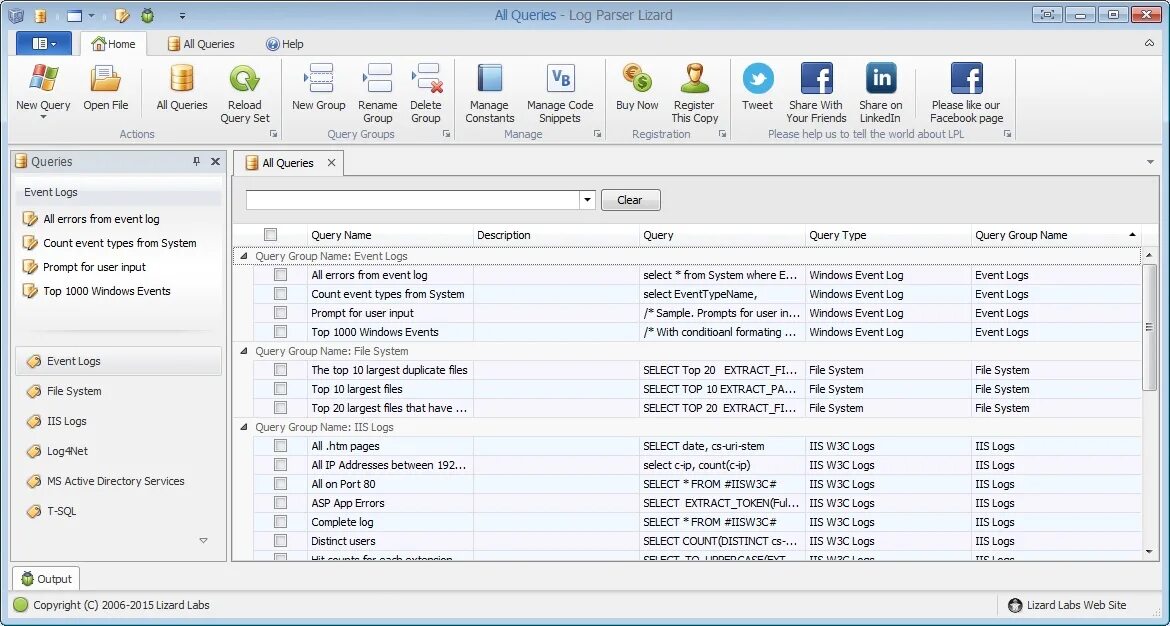Click Share With Your Friends Facebook icon
The height and width of the screenshot is (626, 1170).
[816, 79]
